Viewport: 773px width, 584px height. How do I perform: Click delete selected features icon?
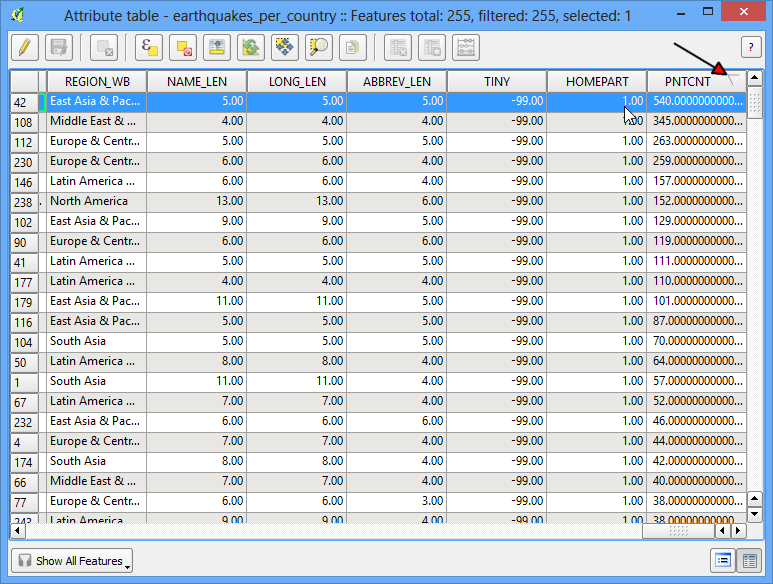click(x=104, y=48)
